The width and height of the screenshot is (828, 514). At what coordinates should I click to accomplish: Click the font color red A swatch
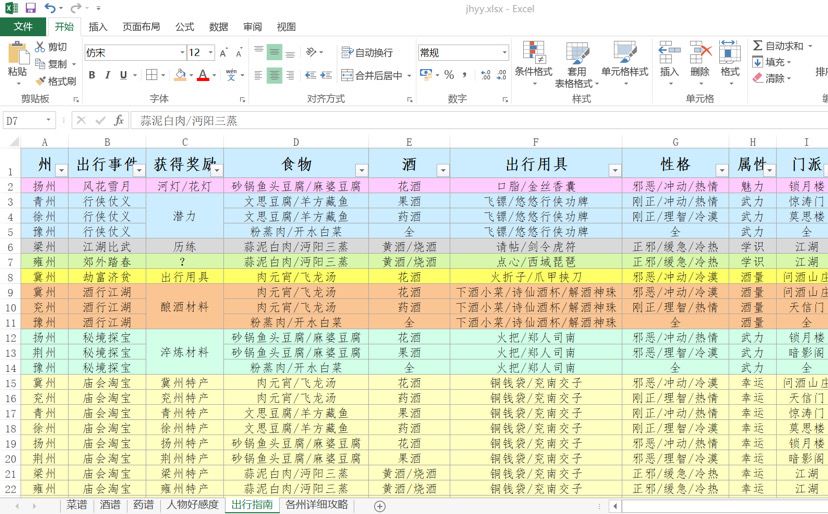(203, 75)
